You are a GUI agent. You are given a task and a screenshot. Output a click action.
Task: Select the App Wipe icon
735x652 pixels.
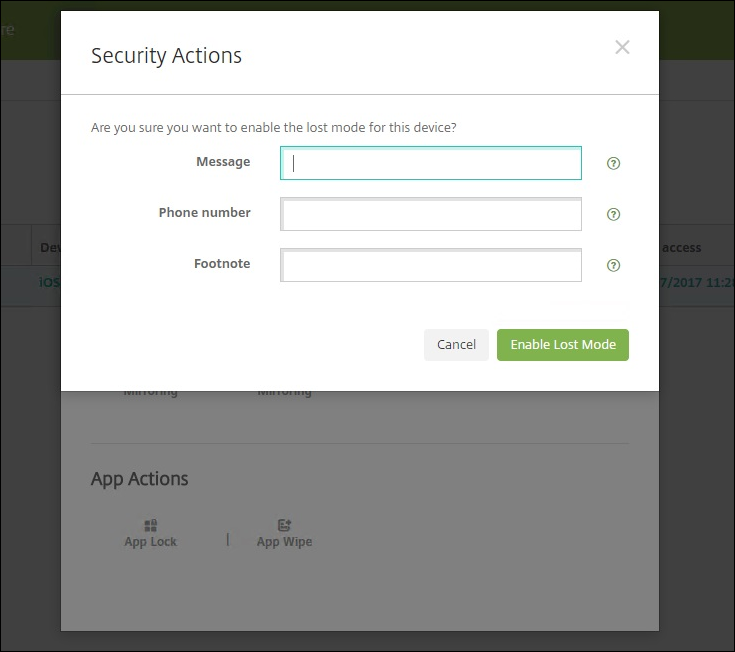pyautogui.click(x=285, y=526)
